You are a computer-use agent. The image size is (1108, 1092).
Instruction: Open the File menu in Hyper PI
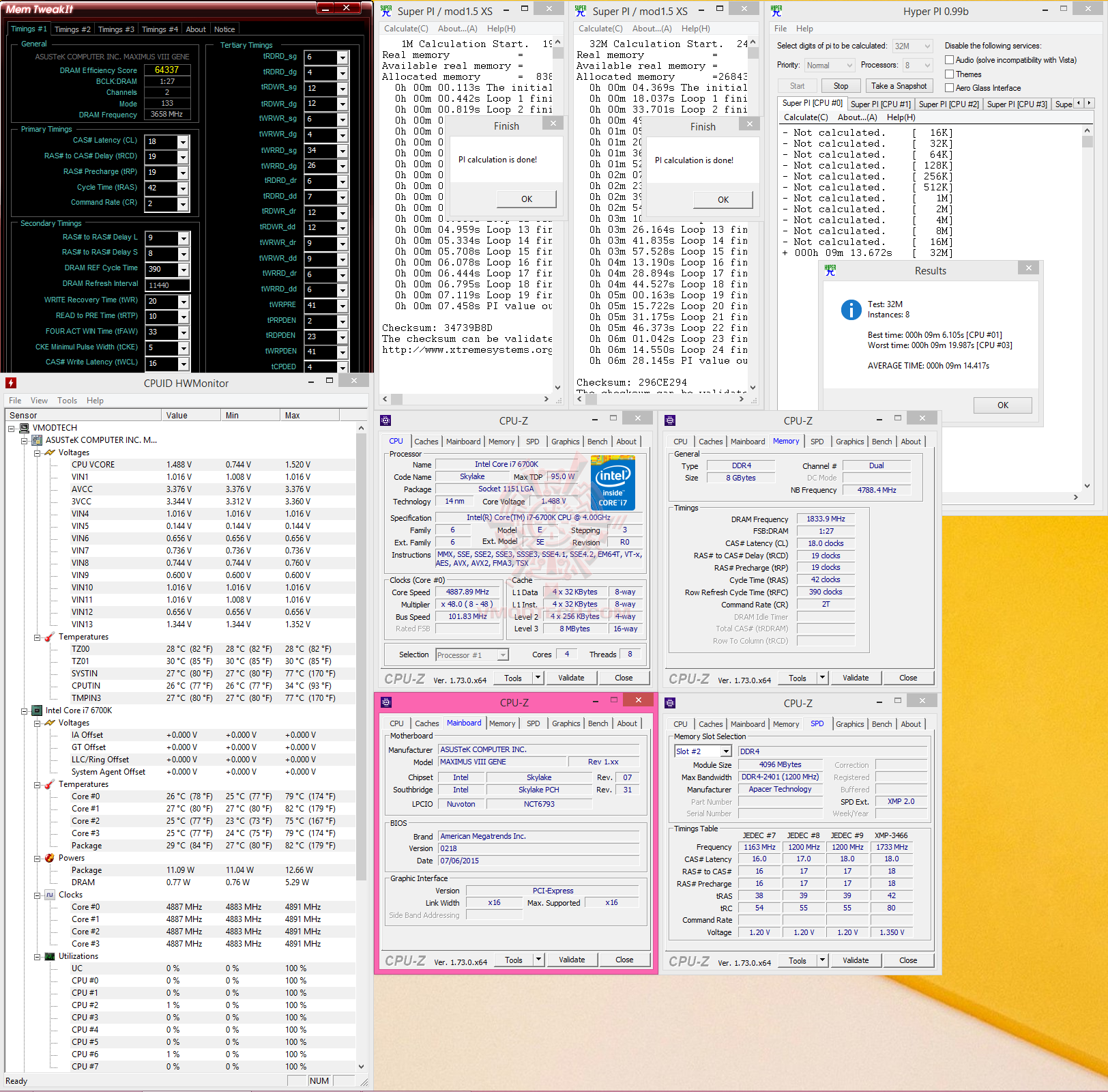point(781,29)
